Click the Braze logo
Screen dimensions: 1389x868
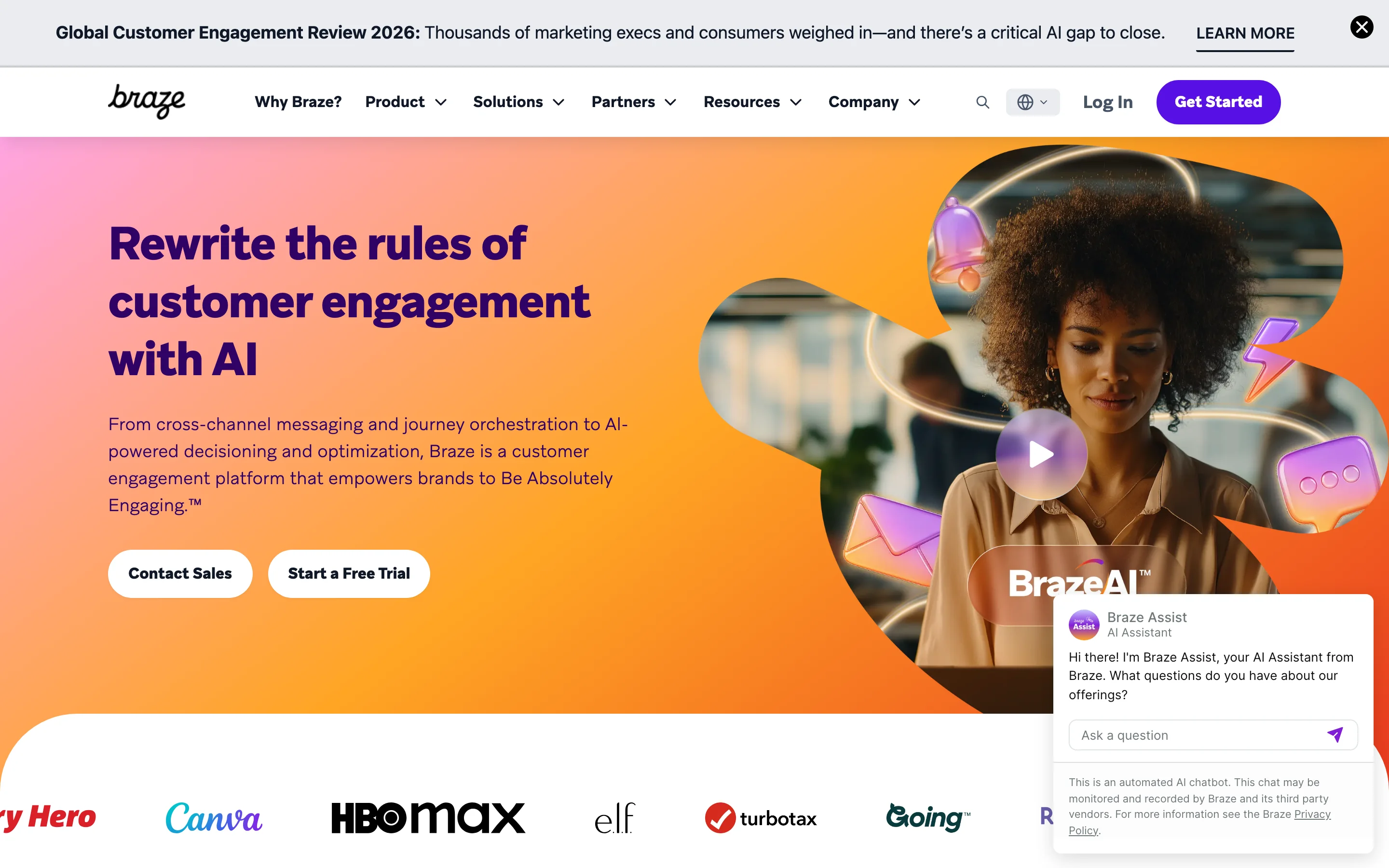click(x=147, y=102)
